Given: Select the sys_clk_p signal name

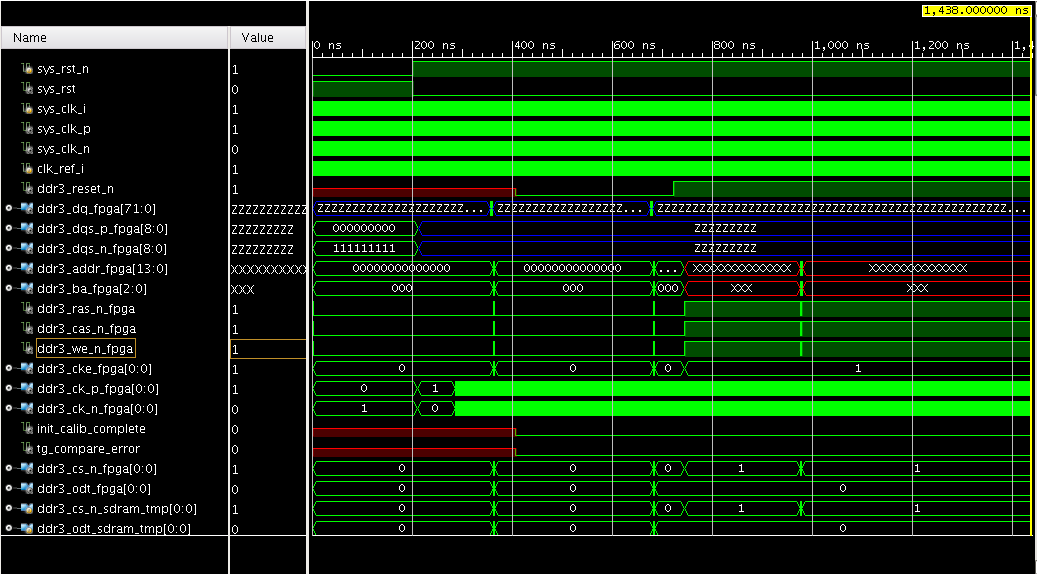Looking at the screenshot, I should [x=70, y=129].
